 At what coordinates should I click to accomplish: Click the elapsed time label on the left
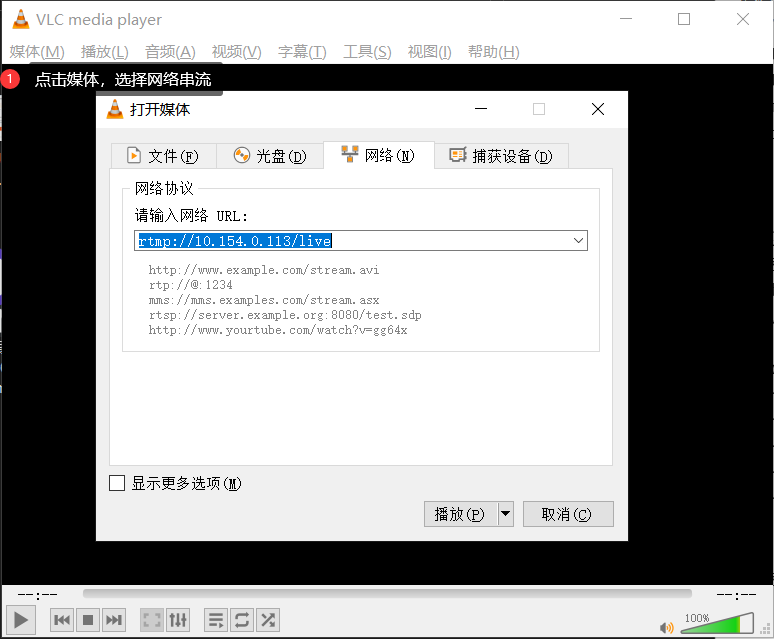38,595
